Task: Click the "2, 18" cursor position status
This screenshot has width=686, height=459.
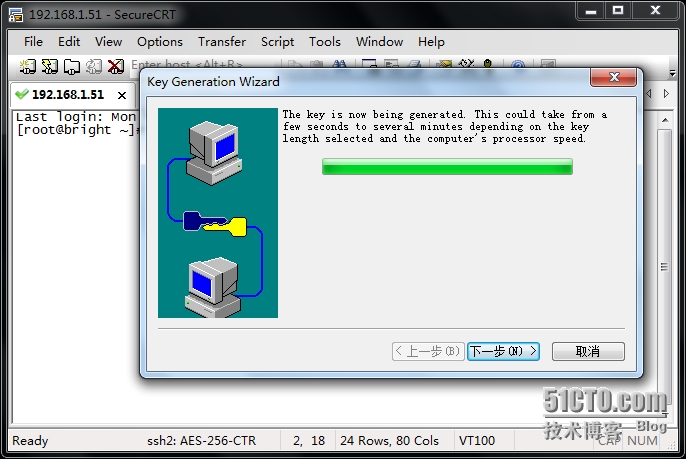Action: 309,441
